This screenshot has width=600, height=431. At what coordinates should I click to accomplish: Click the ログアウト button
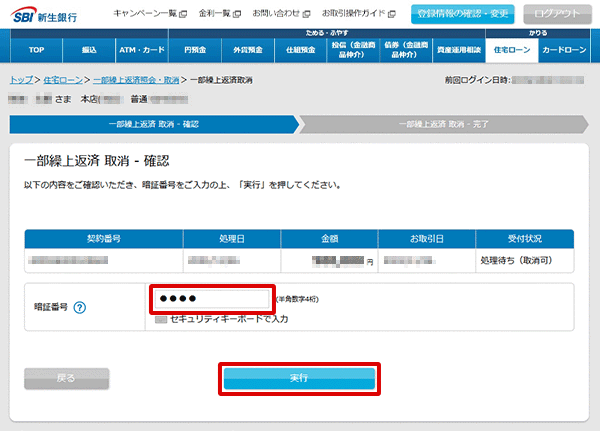[557, 13]
